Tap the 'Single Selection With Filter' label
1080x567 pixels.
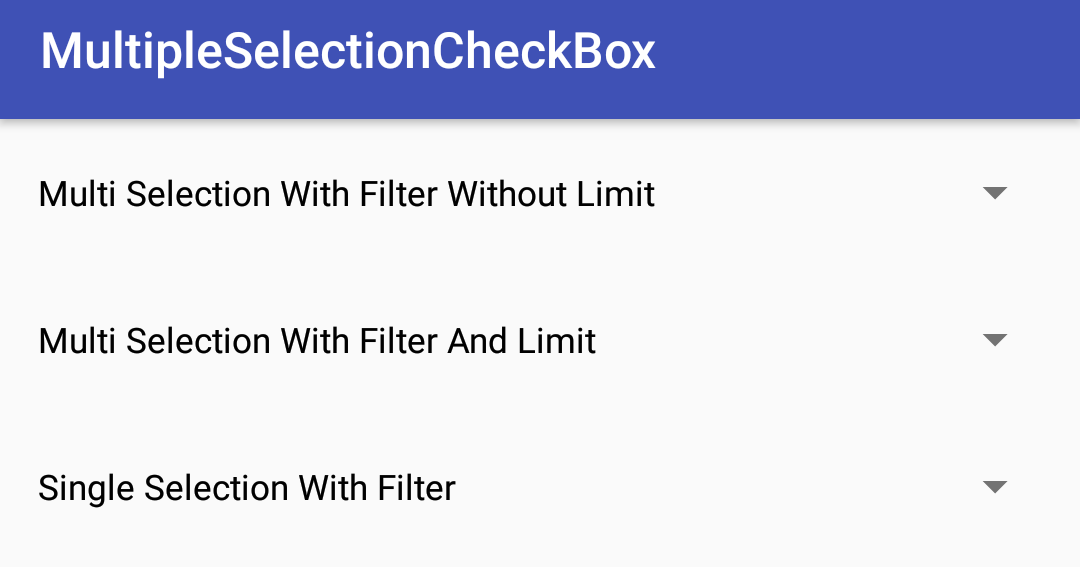pyautogui.click(x=247, y=488)
